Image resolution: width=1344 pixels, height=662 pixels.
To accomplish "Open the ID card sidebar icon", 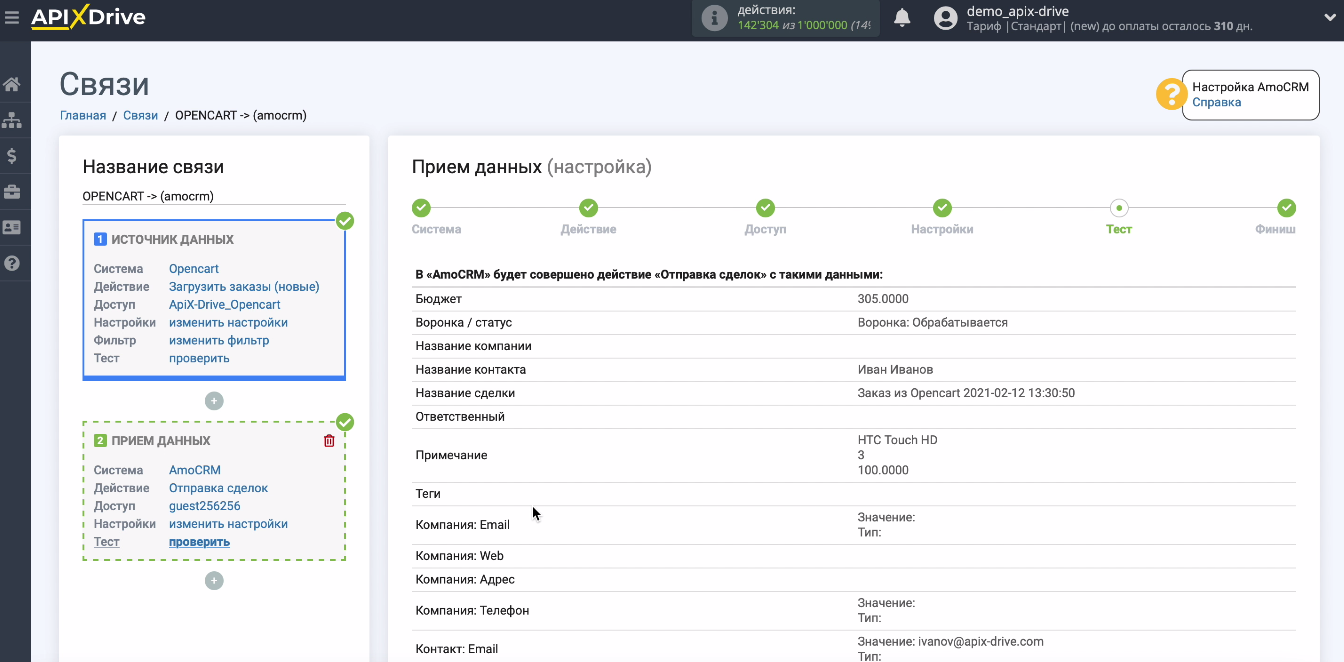I will [12, 228].
